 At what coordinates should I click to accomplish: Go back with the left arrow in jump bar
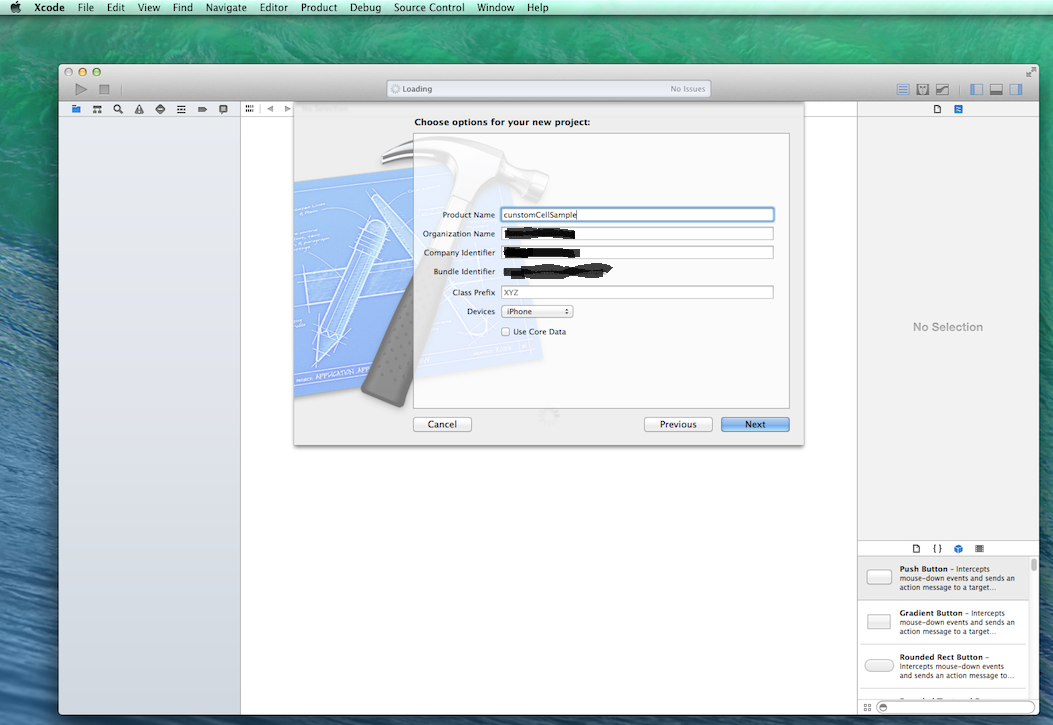pos(270,109)
